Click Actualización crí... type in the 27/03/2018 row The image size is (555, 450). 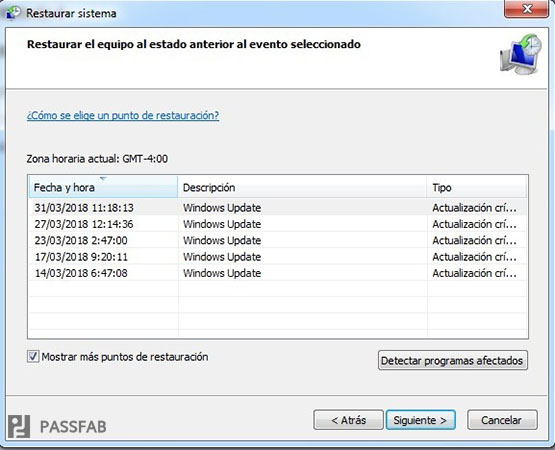tap(474, 224)
